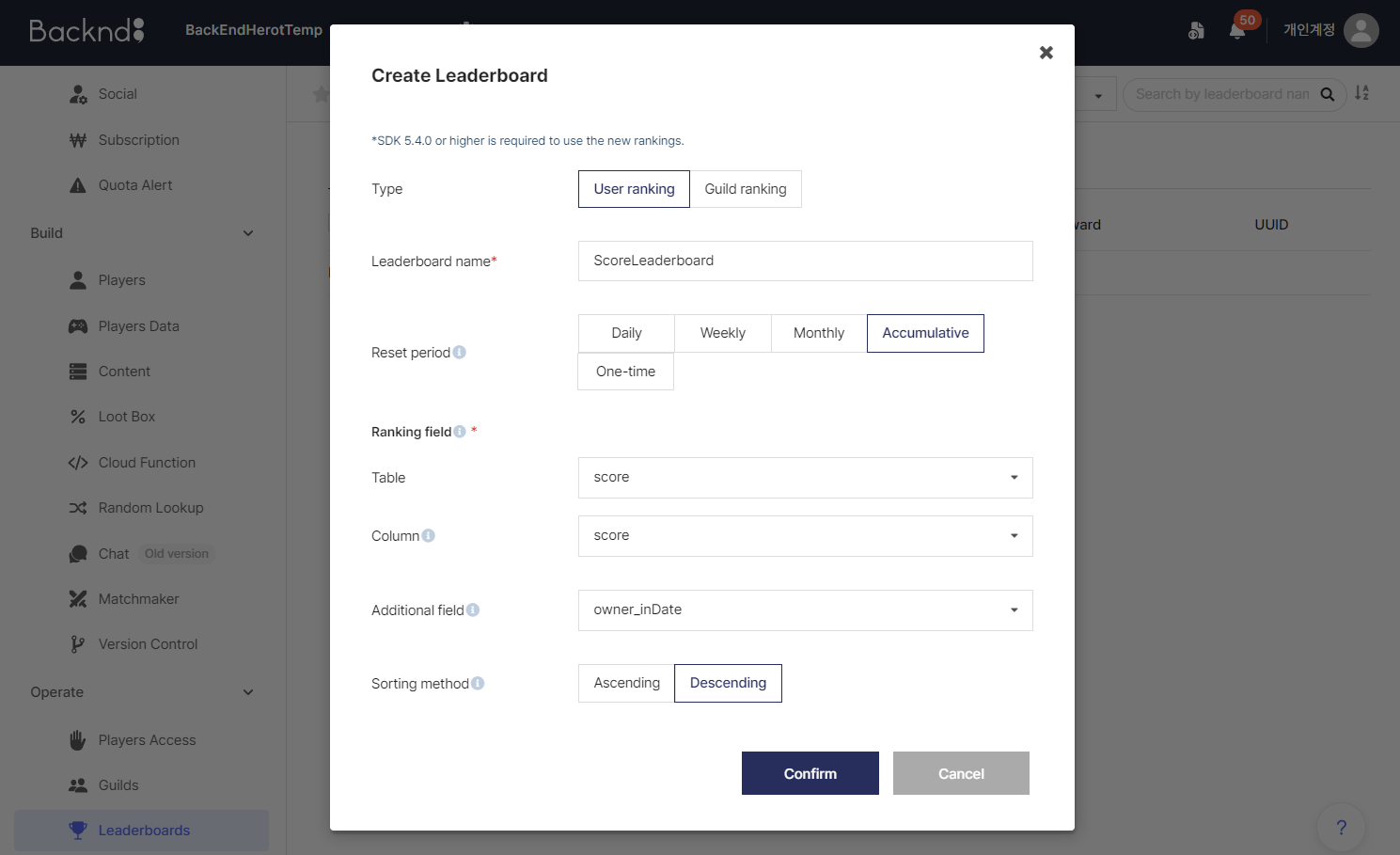This screenshot has height=855, width=1400.
Task: Choose Accumulative reset period
Action: coord(925,333)
